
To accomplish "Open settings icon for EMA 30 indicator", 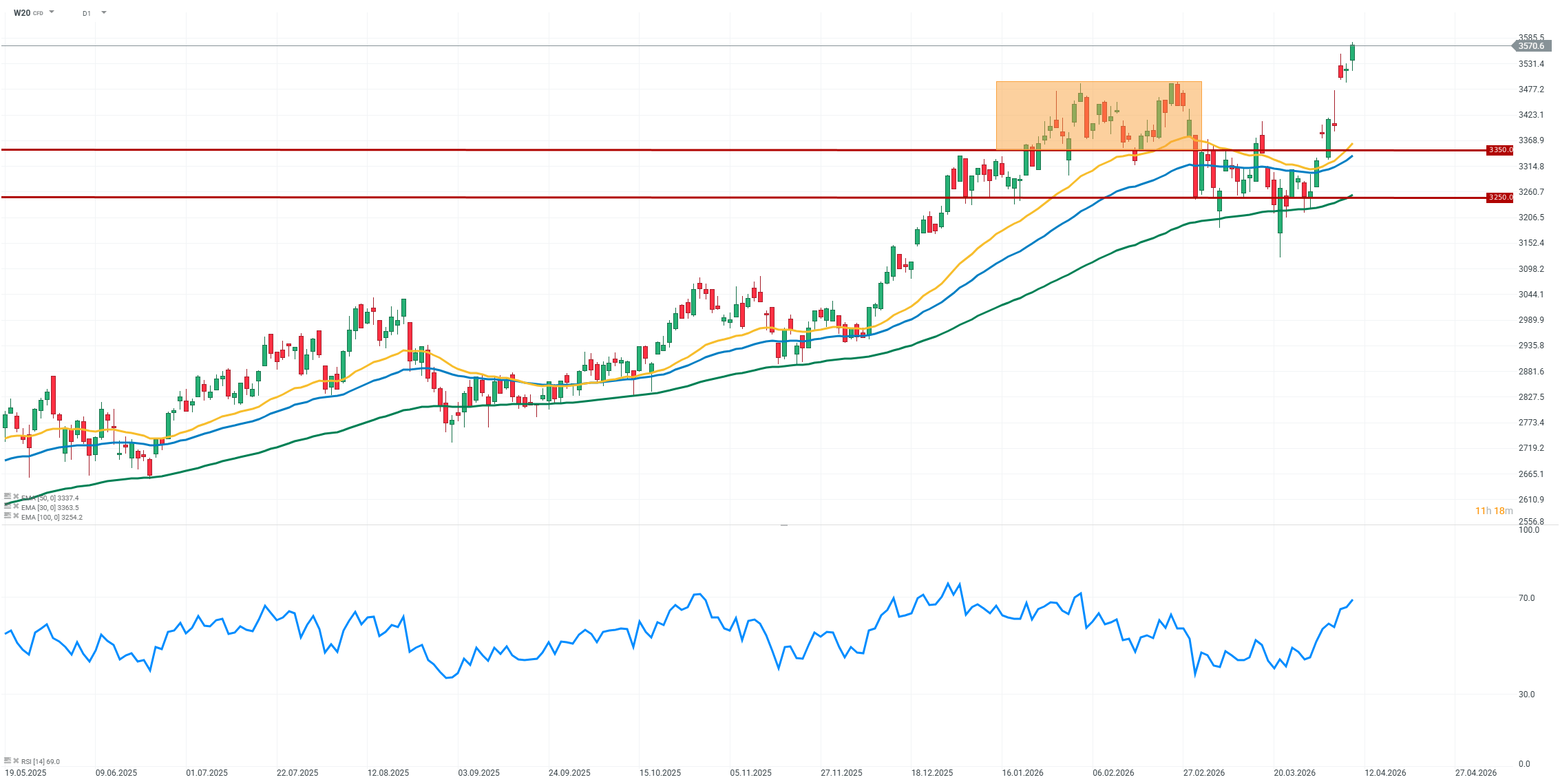I will 8,506.
